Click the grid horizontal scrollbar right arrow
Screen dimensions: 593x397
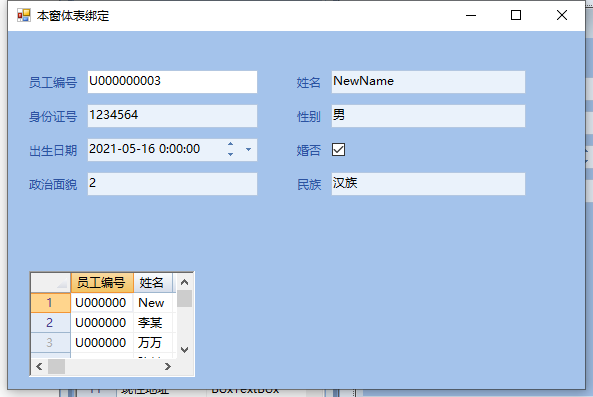pyautogui.click(x=168, y=366)
